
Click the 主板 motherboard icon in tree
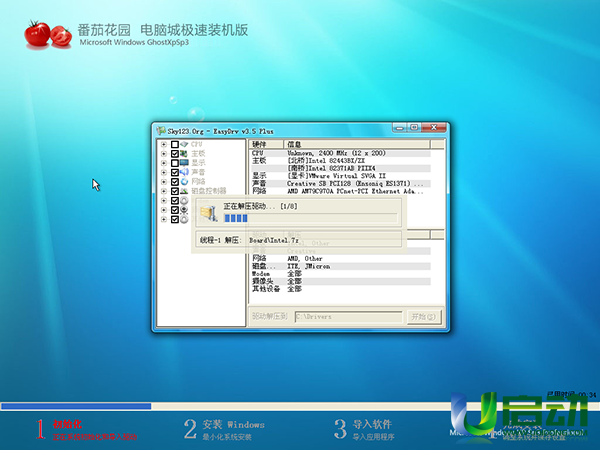coord(184,153)
